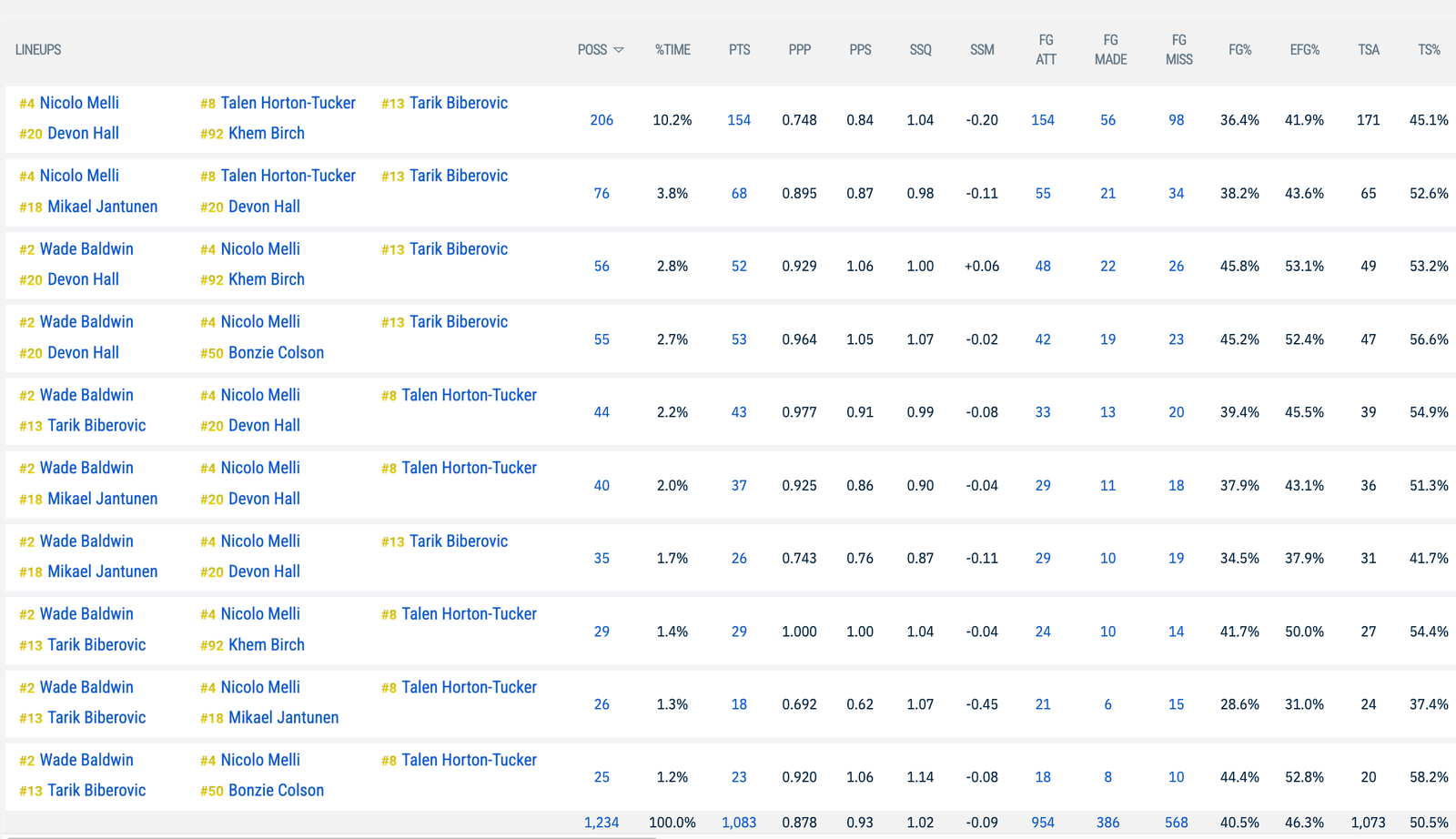Click the 386 total FG made link
This screenshot has height=839, width=1456.
pyautogui.click(x=1107, y=823)
